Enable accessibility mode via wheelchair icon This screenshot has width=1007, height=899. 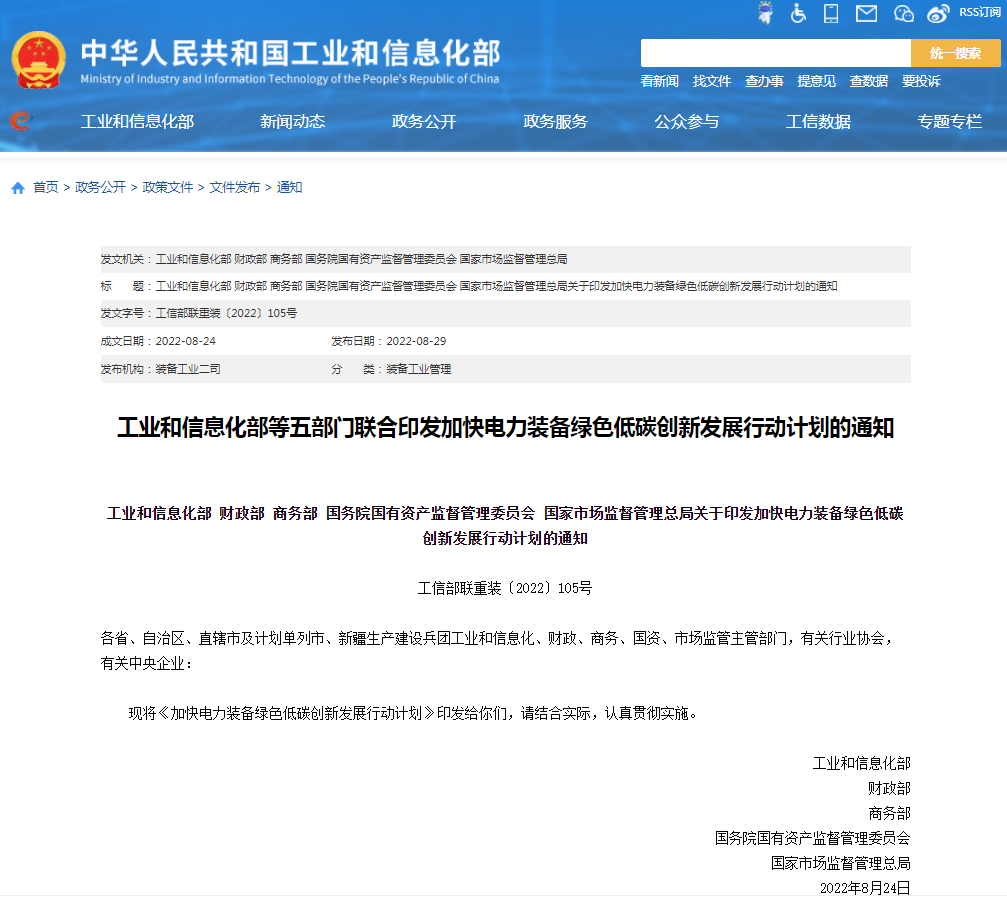[x=798, y=13]
